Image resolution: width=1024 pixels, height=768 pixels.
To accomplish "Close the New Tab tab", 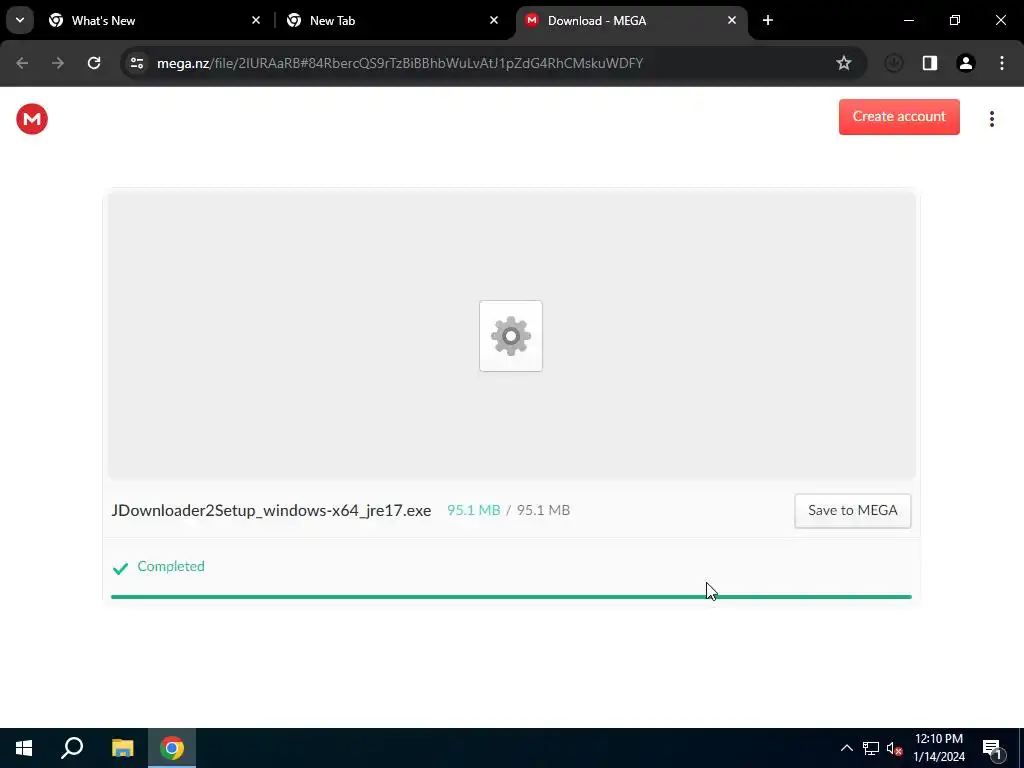I will (494, 21).
